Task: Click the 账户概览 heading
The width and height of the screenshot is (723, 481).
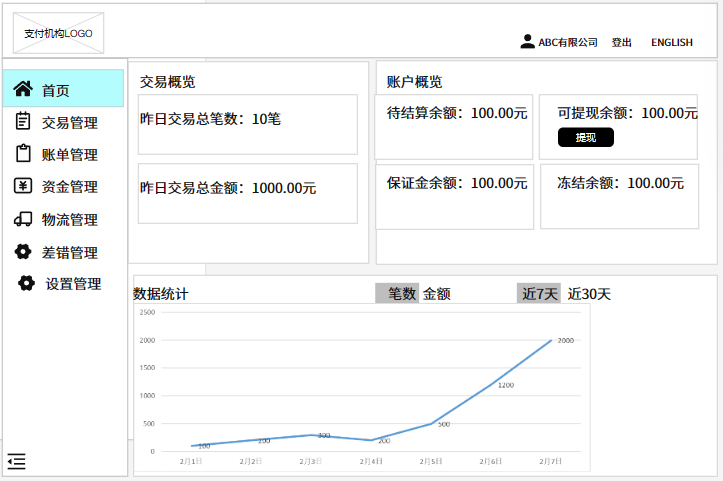Action: (x=414, y=82)
